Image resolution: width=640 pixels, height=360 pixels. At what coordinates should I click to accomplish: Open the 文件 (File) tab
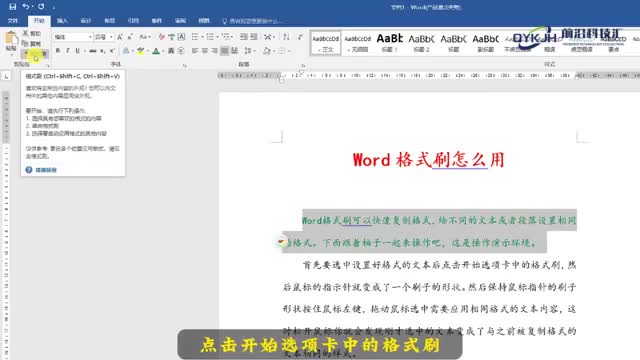coord(13,20)
